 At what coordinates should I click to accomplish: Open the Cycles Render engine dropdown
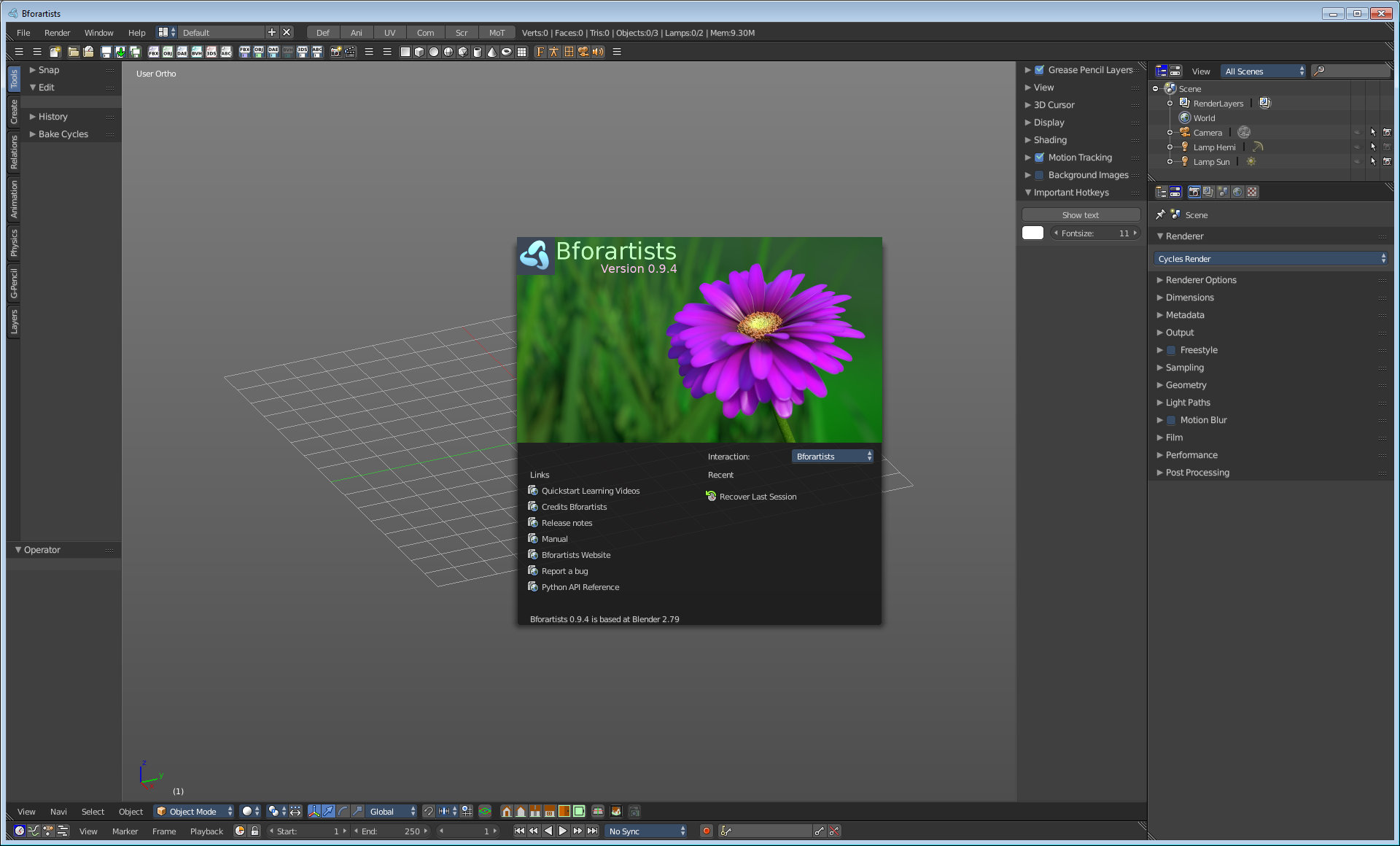point(1270,259)
